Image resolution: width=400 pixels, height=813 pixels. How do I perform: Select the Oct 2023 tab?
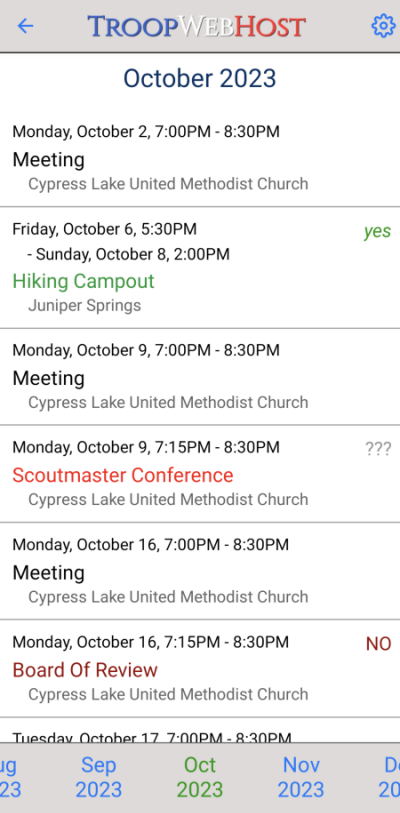click(x=200, y=777)
